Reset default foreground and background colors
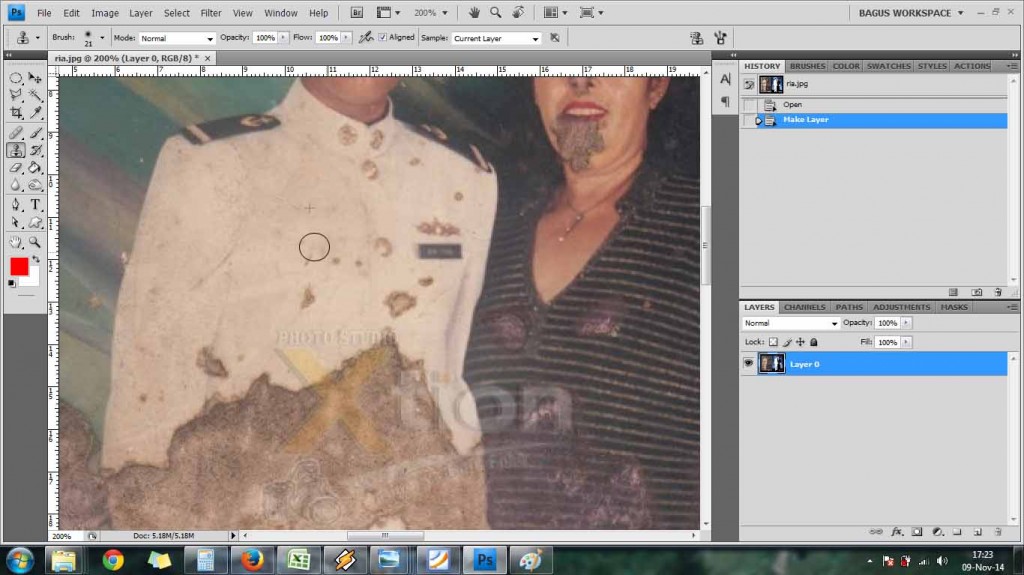 pyautogui.click(x=12, y=284)
